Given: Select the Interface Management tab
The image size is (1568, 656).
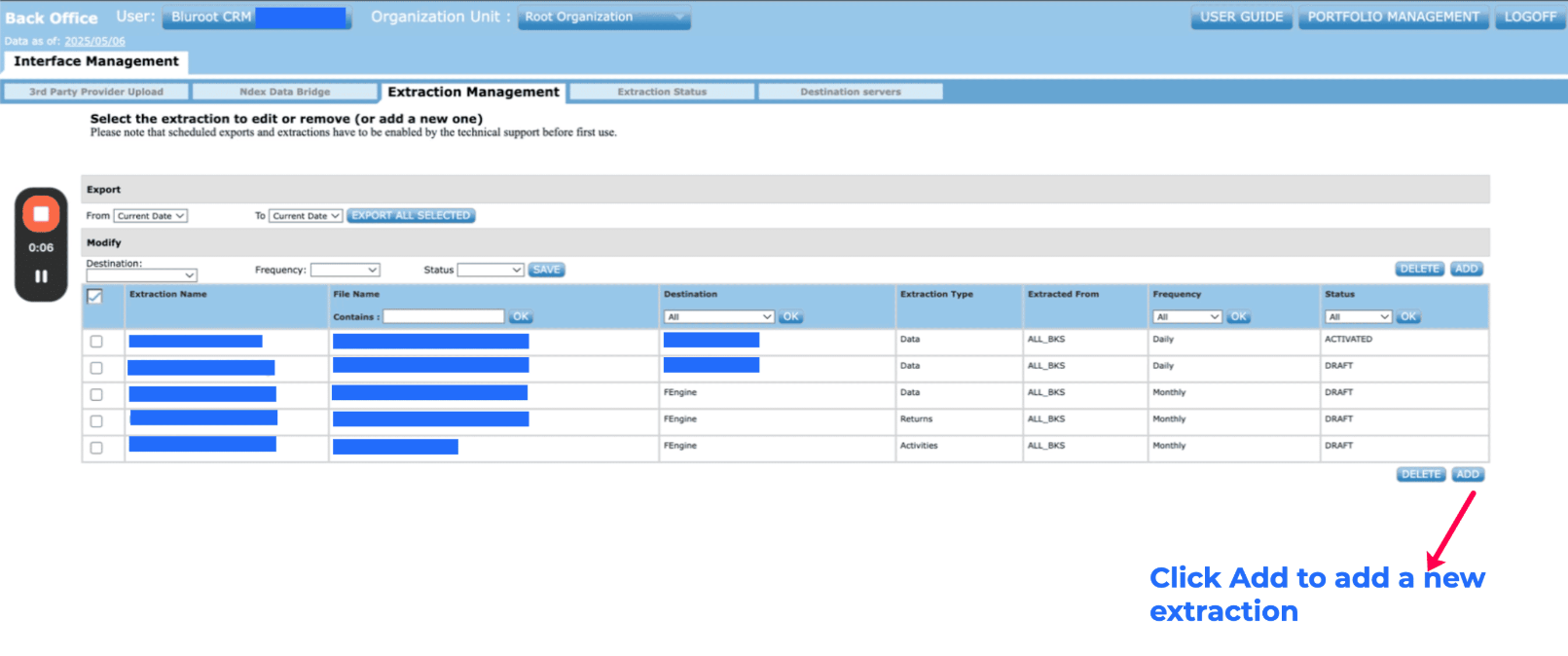Looking at the screenshot, I should [x=96, y=61].
